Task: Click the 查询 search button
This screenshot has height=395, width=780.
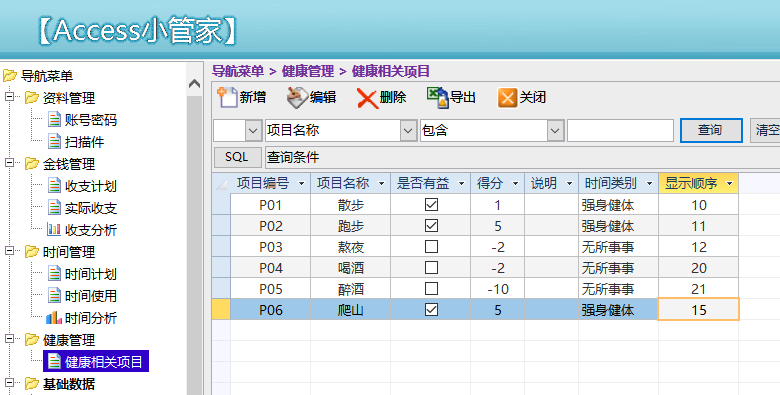Action: pos(711,130)
